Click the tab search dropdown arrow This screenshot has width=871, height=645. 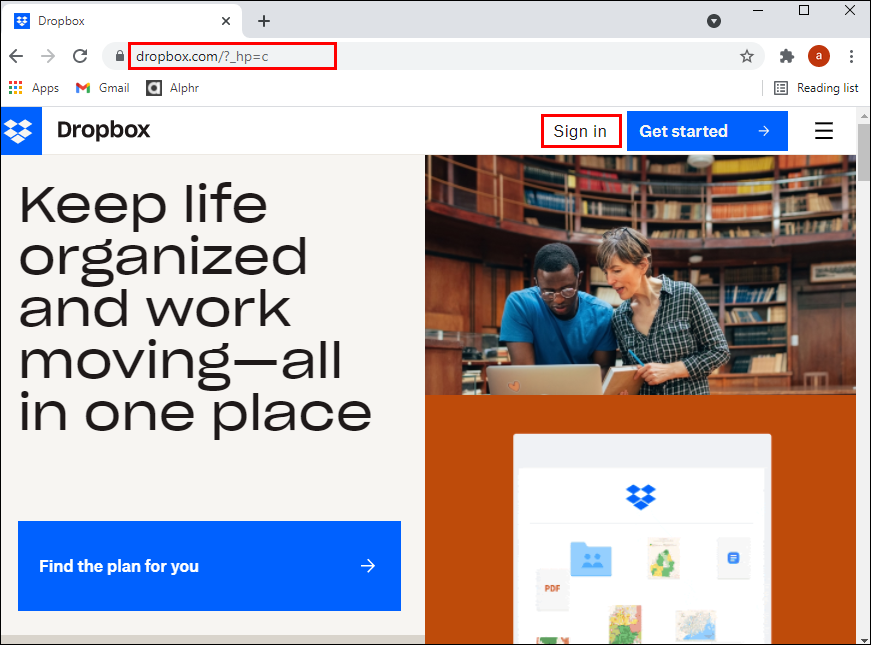(x=714, y=21)
